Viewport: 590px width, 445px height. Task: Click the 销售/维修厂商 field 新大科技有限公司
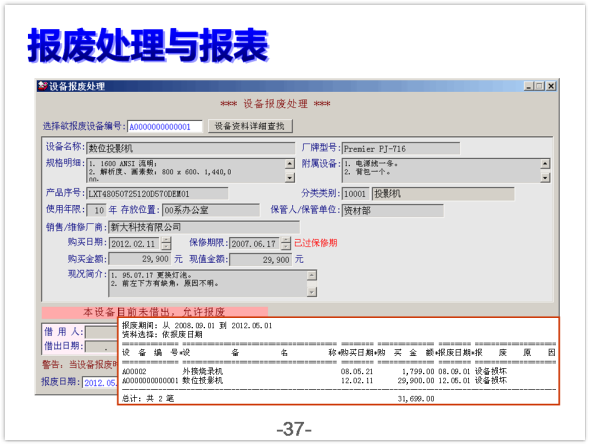click(204, 227)
